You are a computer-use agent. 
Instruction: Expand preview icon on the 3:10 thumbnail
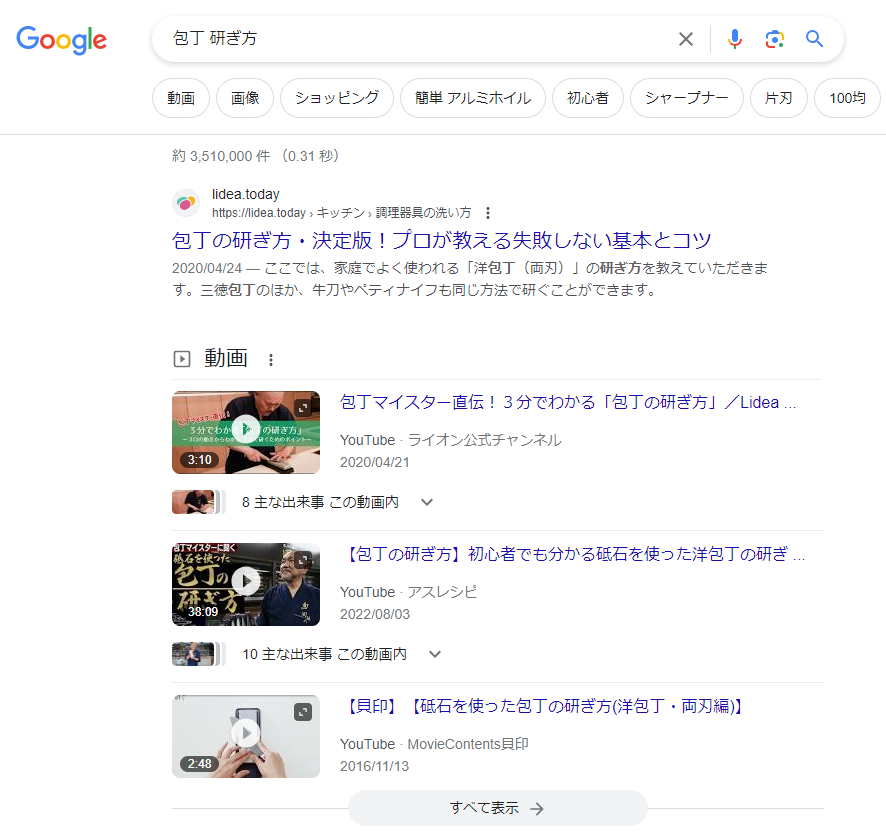[303, 408]
